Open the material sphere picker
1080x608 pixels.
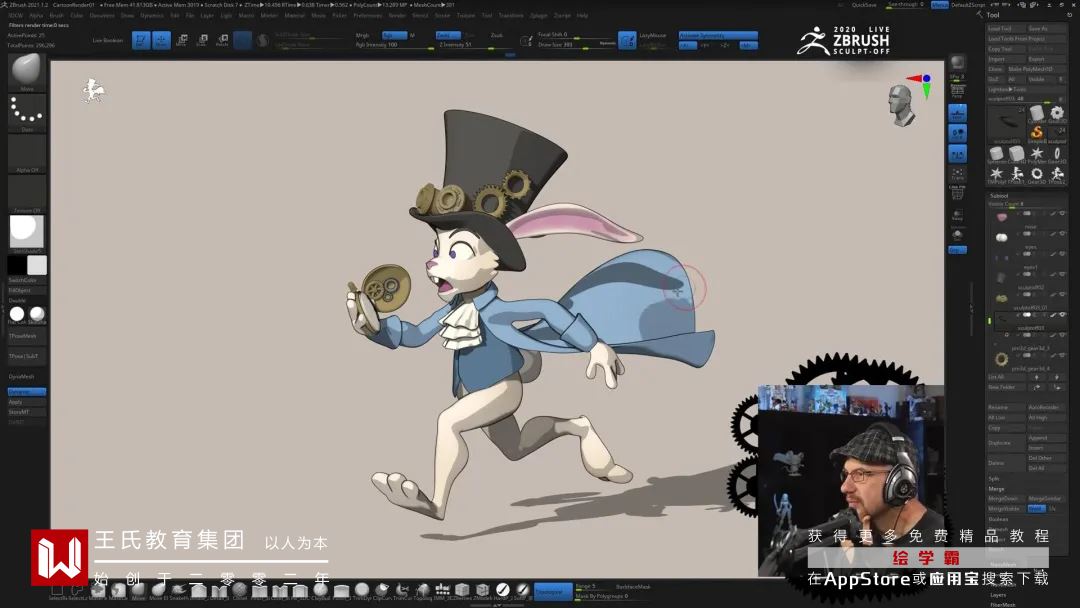tap(27, 232)
